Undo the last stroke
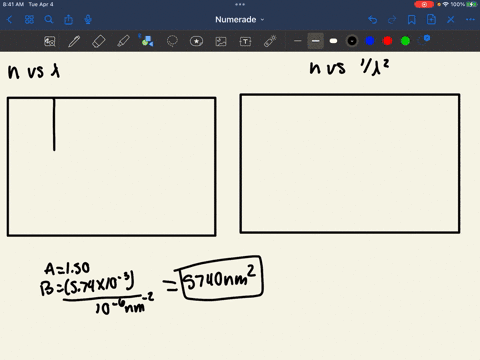 point(373,20)
